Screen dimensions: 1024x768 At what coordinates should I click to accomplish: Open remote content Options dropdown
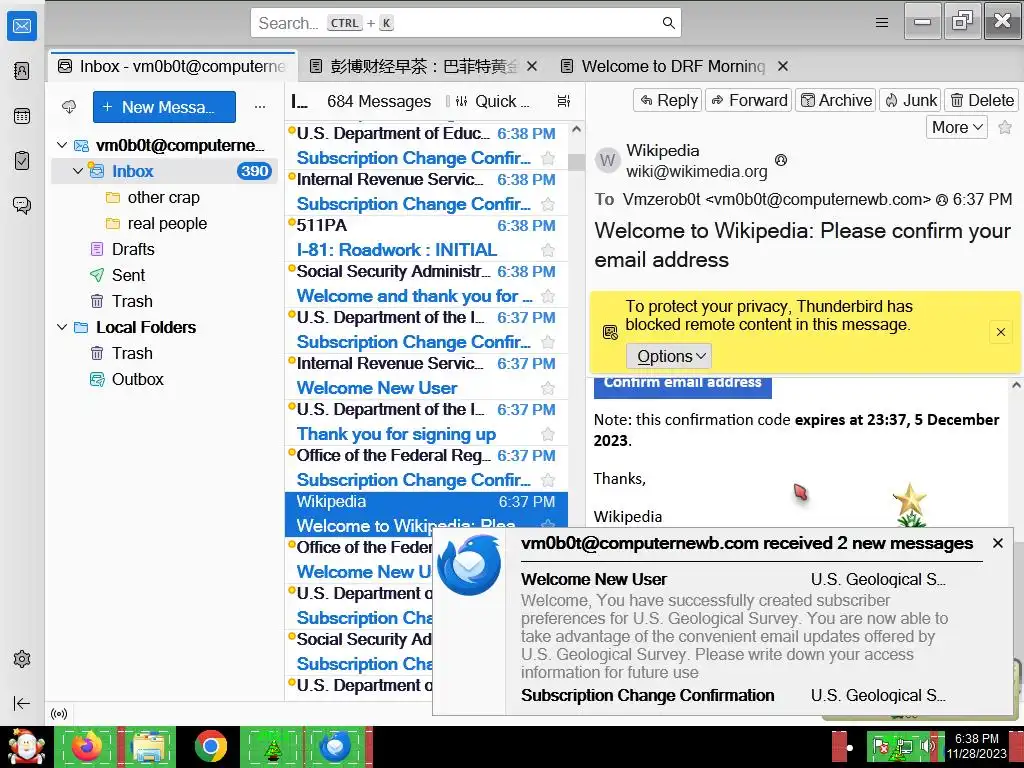tap(669, 357)
